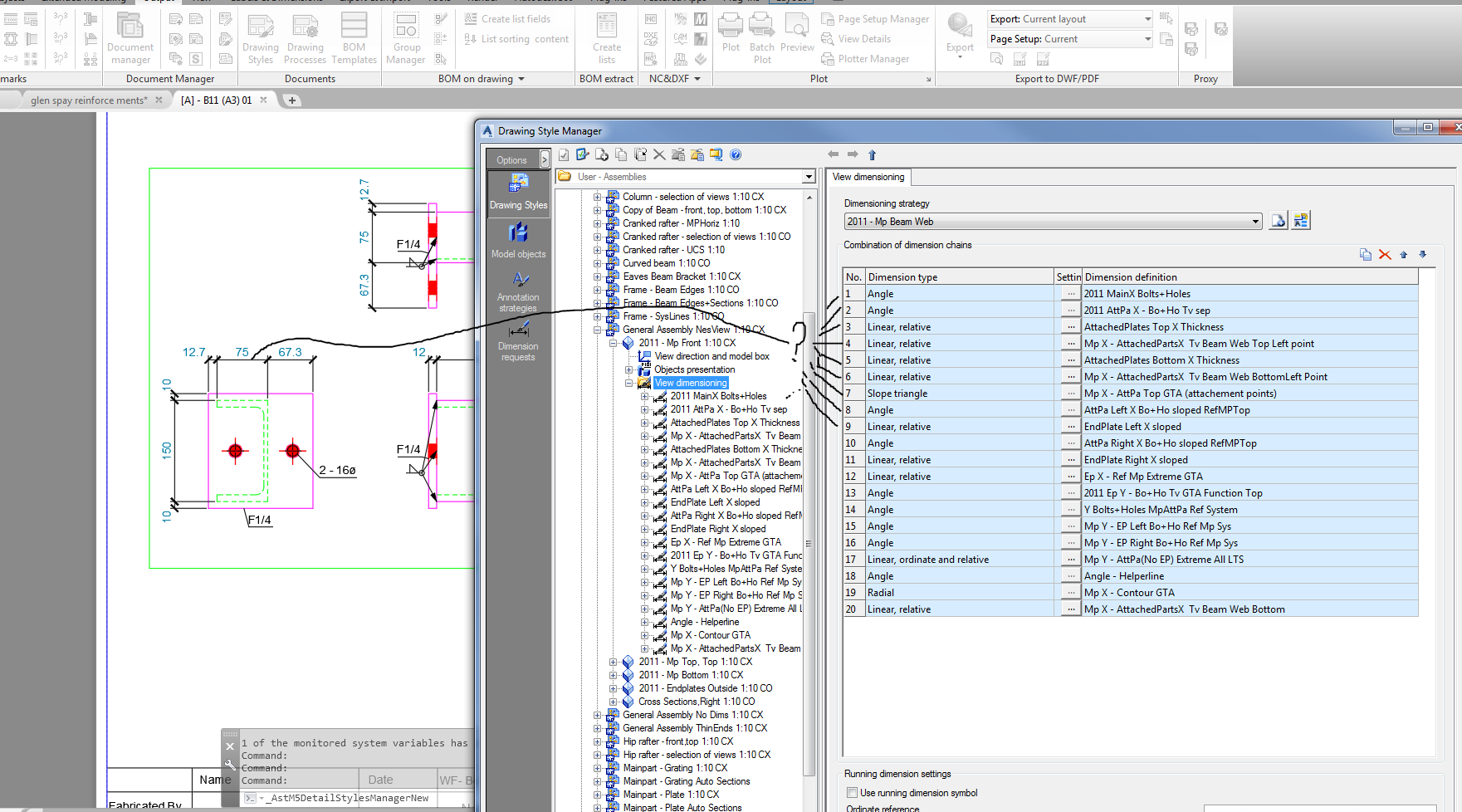Viewport: 1462px width, 812px height.
Task: Select the View dimensioning tree entry
Action: [x=691, y=383]
